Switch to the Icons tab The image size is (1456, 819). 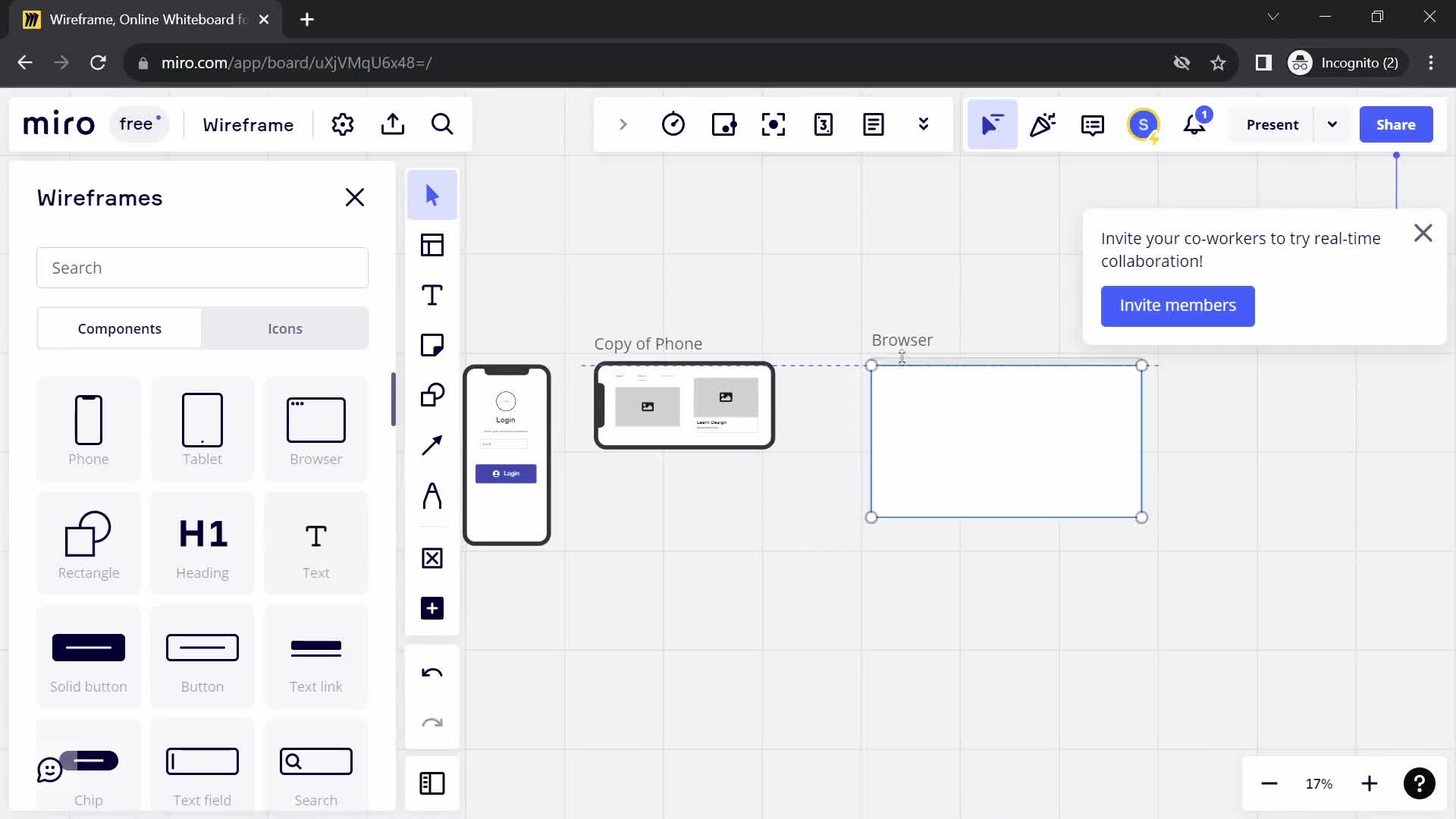pos(285,328)
